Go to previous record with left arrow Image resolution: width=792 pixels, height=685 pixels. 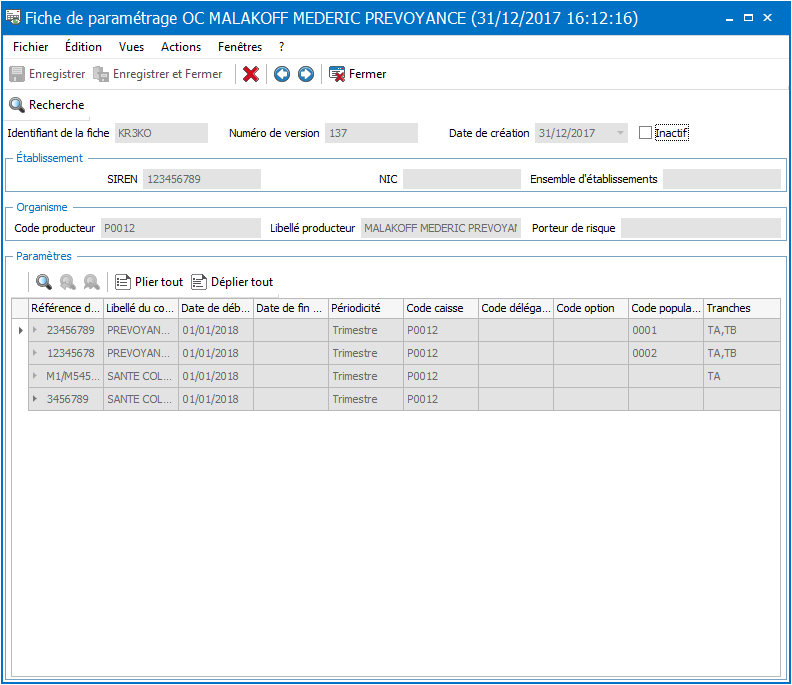pos(282,74)
